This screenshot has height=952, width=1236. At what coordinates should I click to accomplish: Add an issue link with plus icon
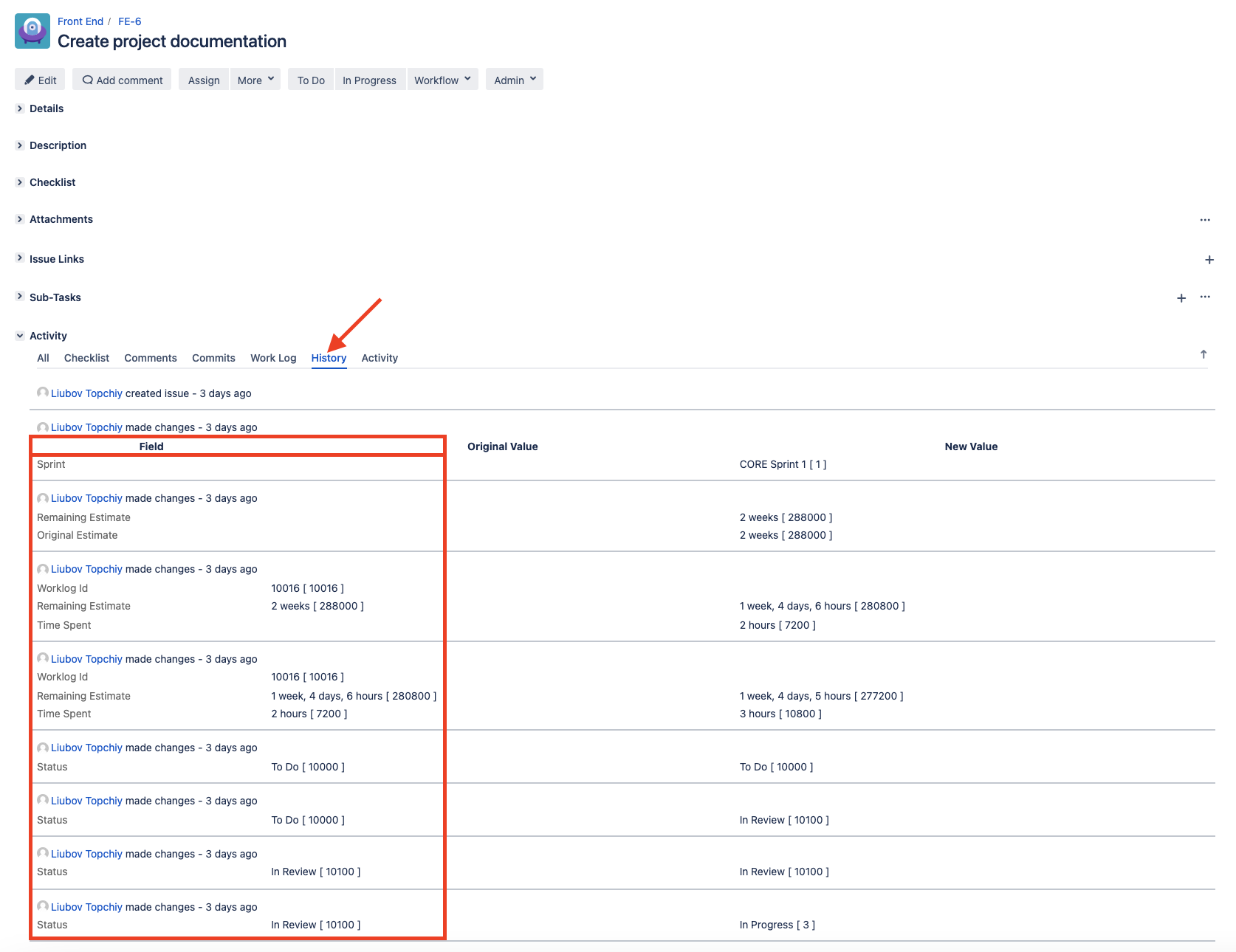1209,260
